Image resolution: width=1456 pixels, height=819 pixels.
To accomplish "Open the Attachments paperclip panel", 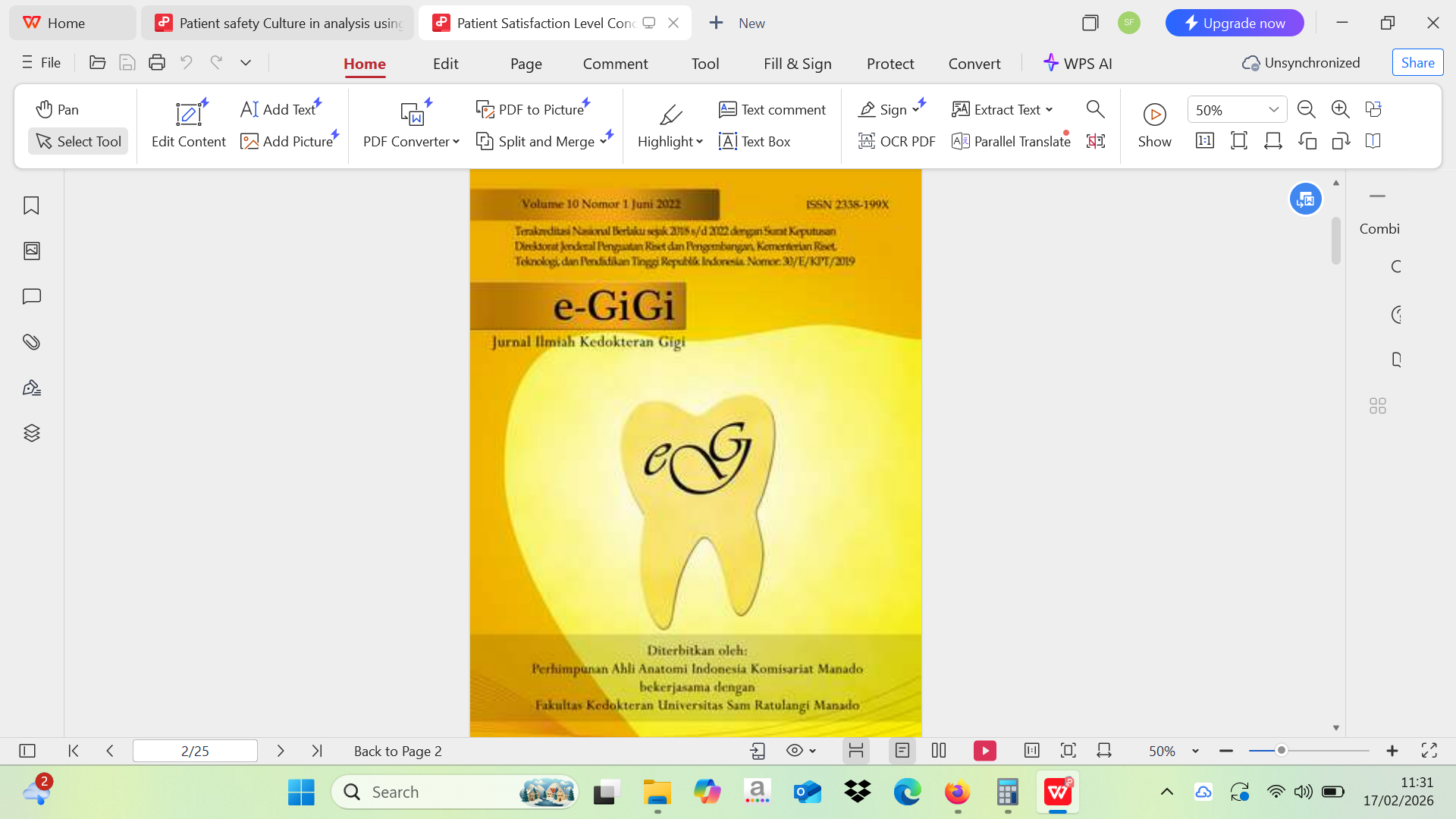I will pyautogui.click(x=31, y=342).
